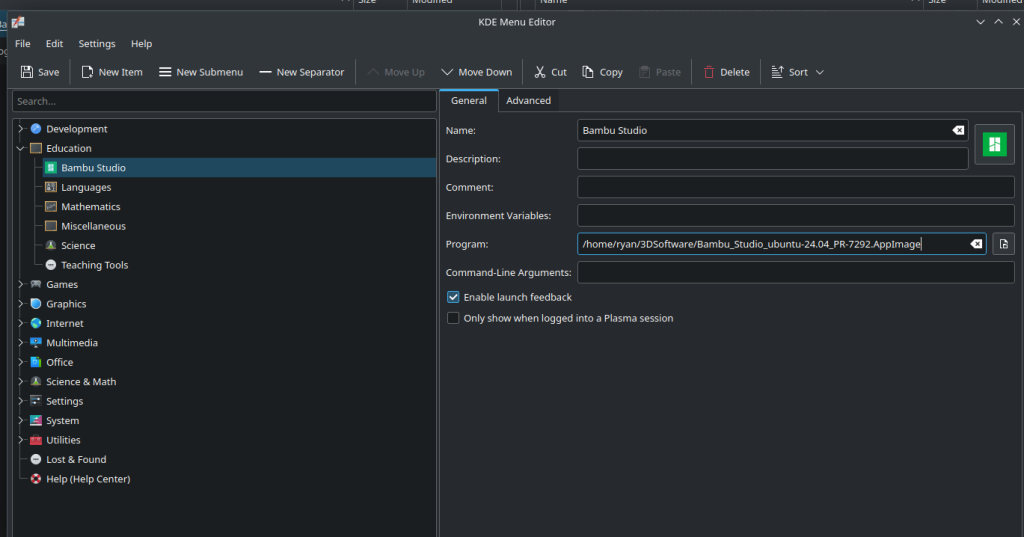Select the Lost & Found text label
Screen dimensions: 1024x537
coord(76,459)
